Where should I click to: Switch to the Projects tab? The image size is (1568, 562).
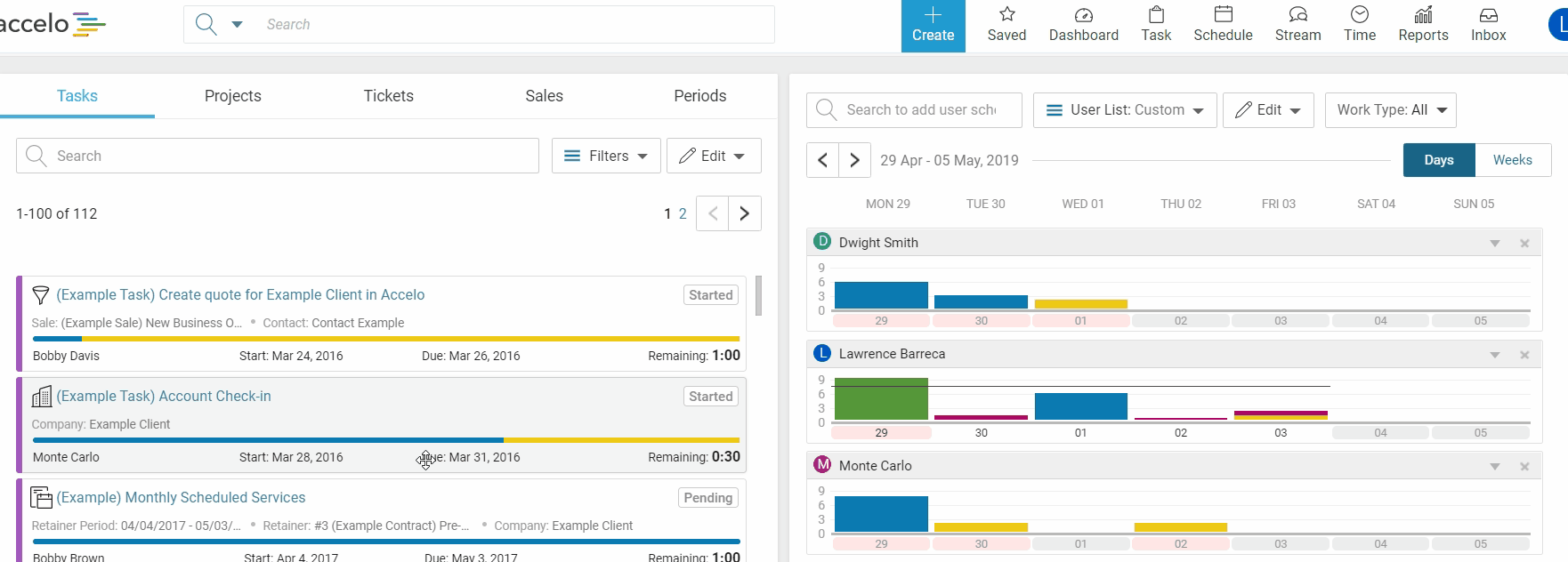(233, 96)
